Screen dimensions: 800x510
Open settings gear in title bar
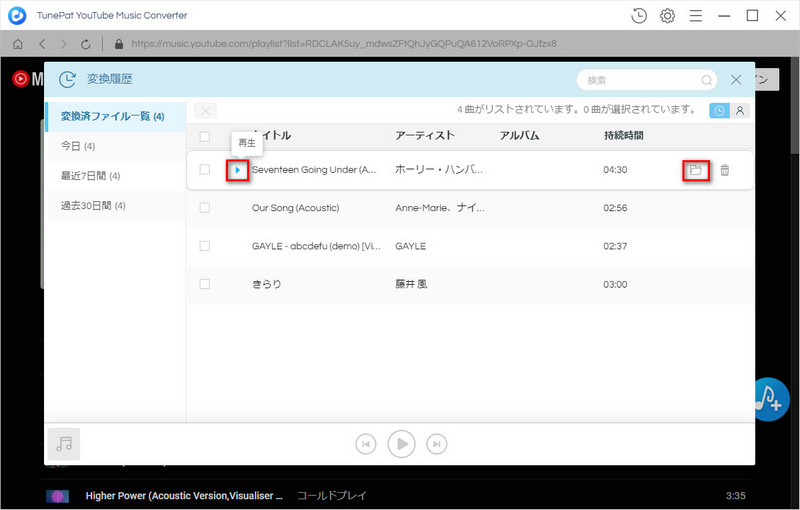[x=667, y=16]
